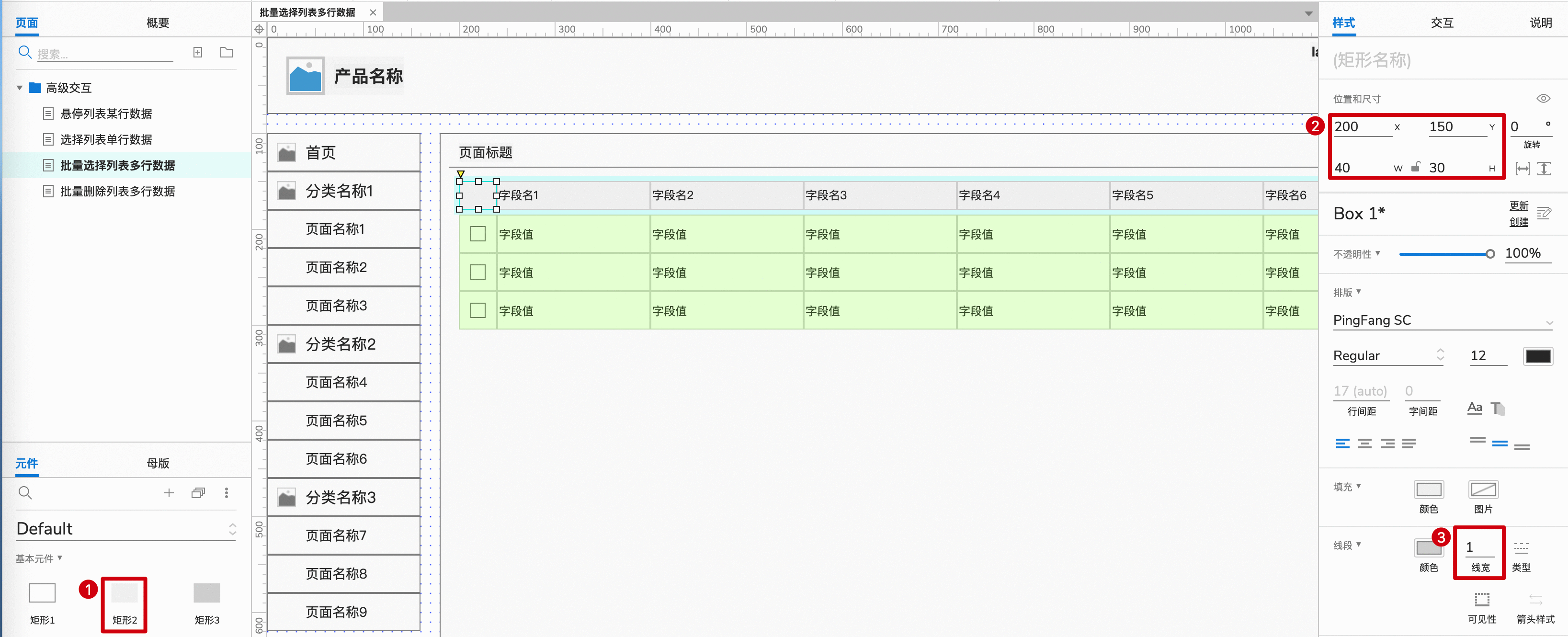
Task: Click the text shadow T icon
Action: [1498, 408]
